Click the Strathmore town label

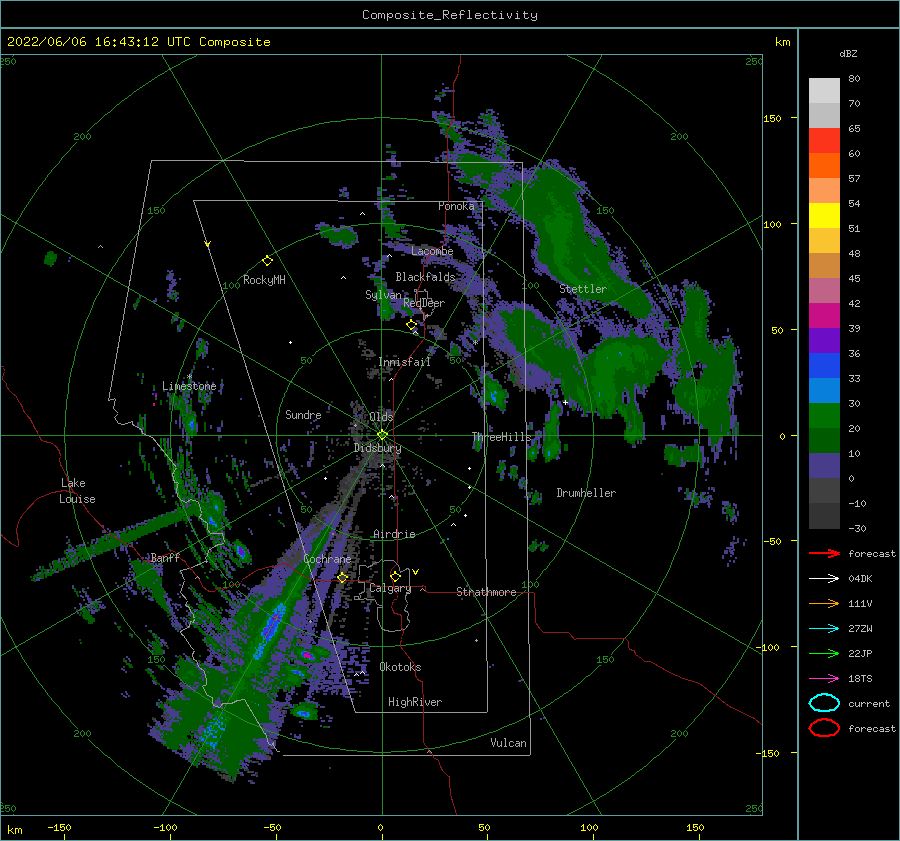(486, 592)
